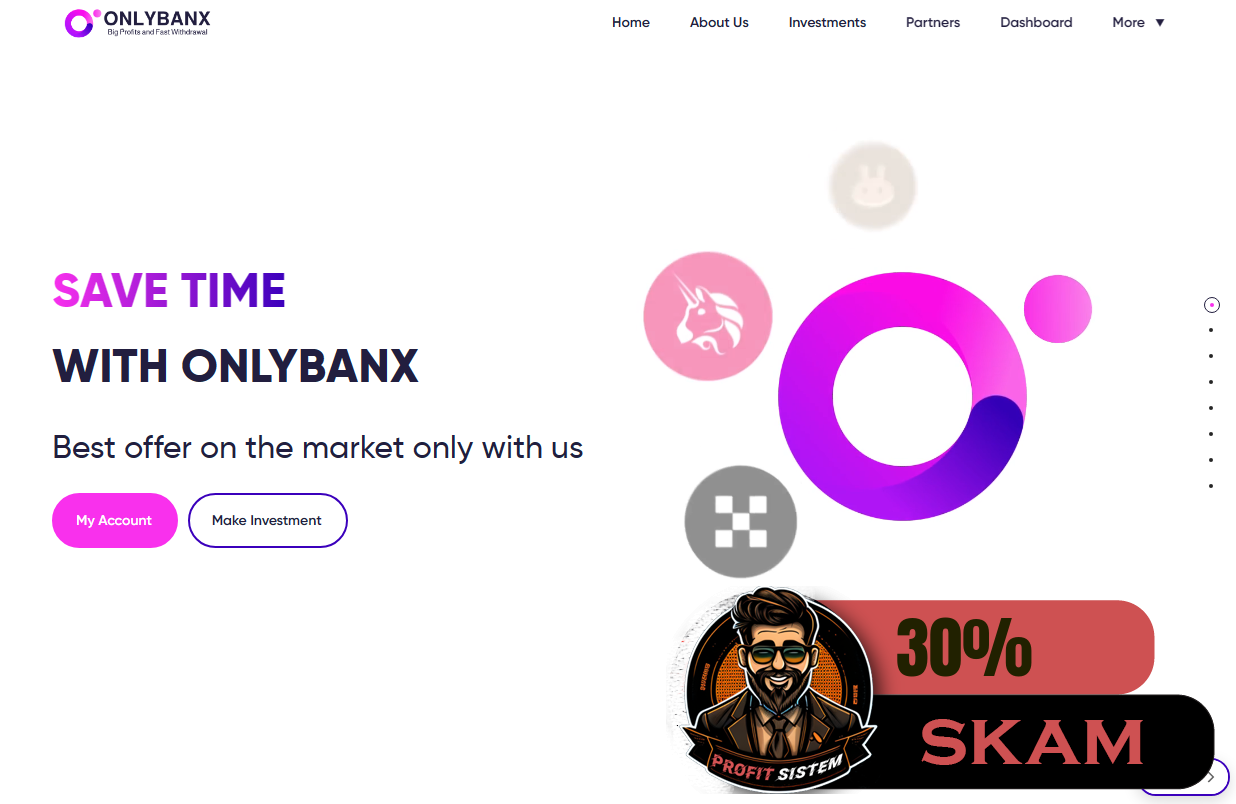This screenshot has width=1236, height=804.
Task: Click the large purple ring logo graphic
Action: coord(902,396)
